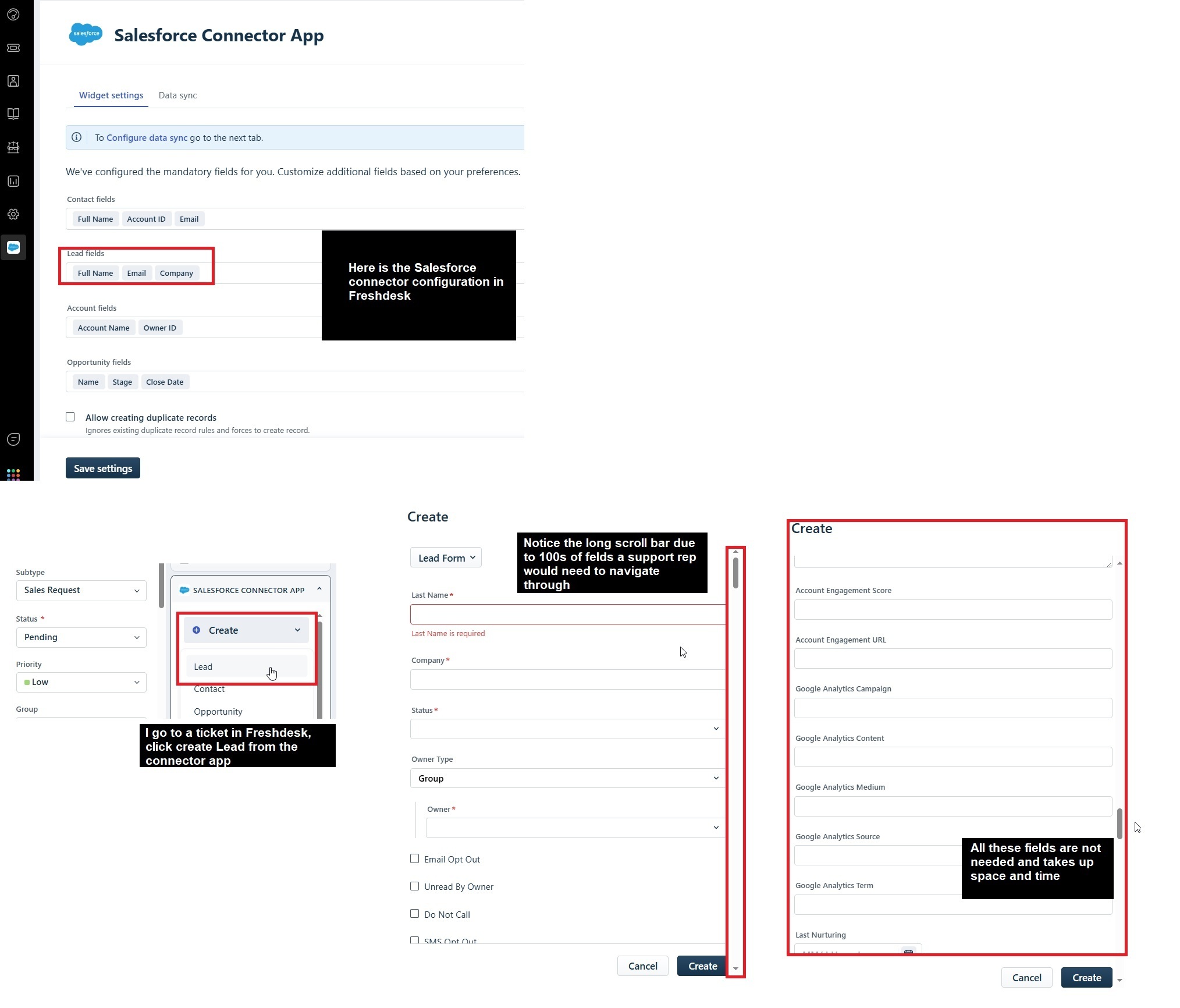Click Create in the Lead Form dialog
The height and width of the screenshot is (1008, 1180).
pos(702,966)
